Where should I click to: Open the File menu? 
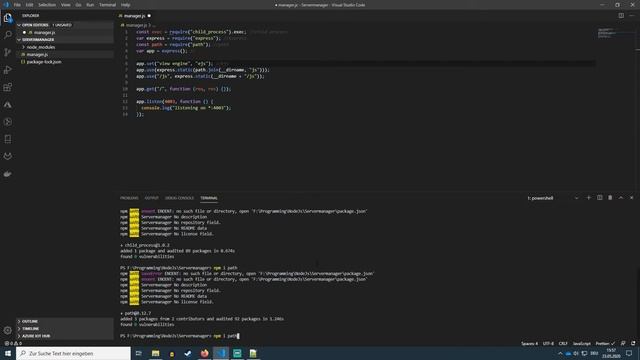pyautogui.click(x=17, y=5)
